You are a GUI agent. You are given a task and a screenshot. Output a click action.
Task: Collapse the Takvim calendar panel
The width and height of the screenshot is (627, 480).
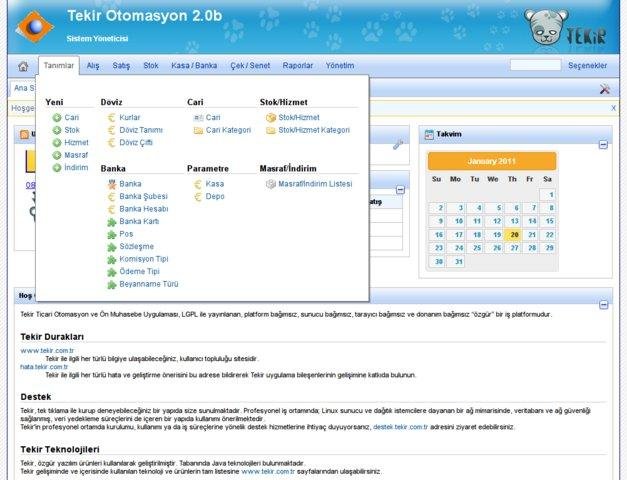click(603, 145)
